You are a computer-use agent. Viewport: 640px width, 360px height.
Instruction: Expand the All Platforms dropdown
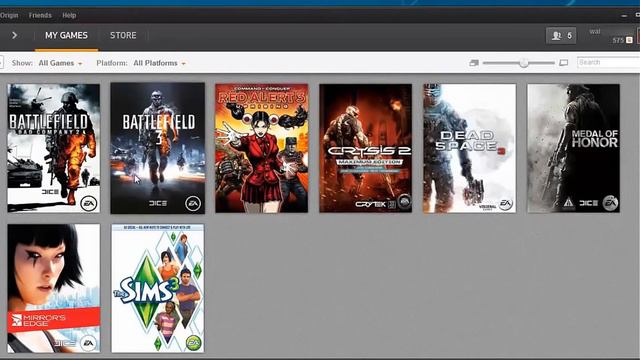[x=159, y=63]
